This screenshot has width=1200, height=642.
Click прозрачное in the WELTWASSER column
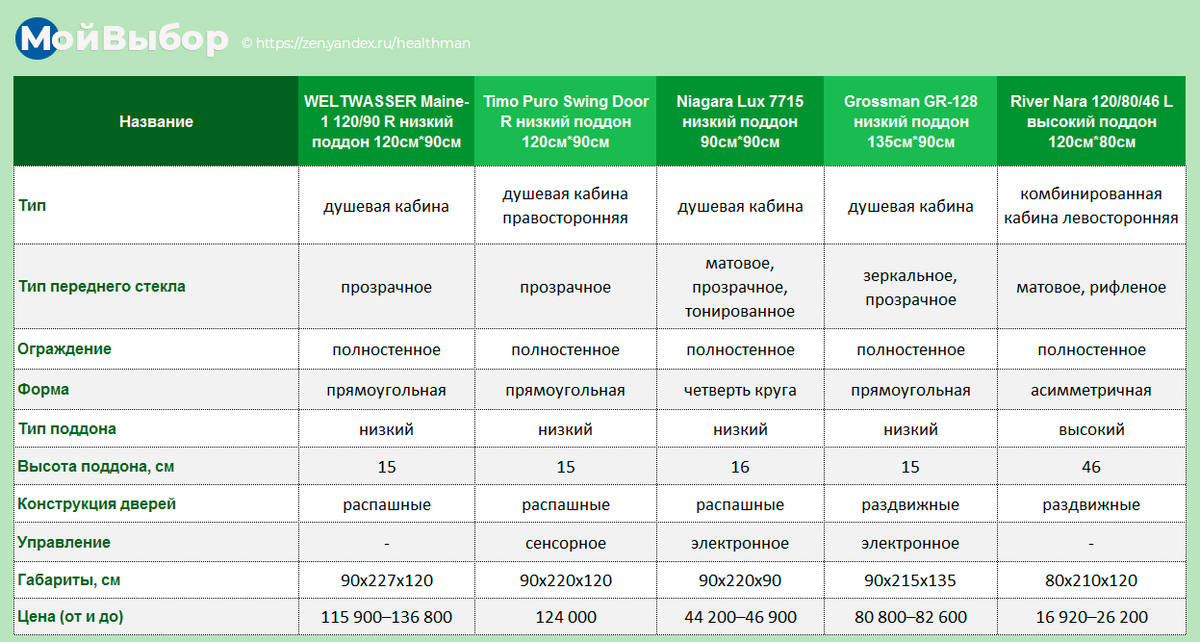coord(386,287)
